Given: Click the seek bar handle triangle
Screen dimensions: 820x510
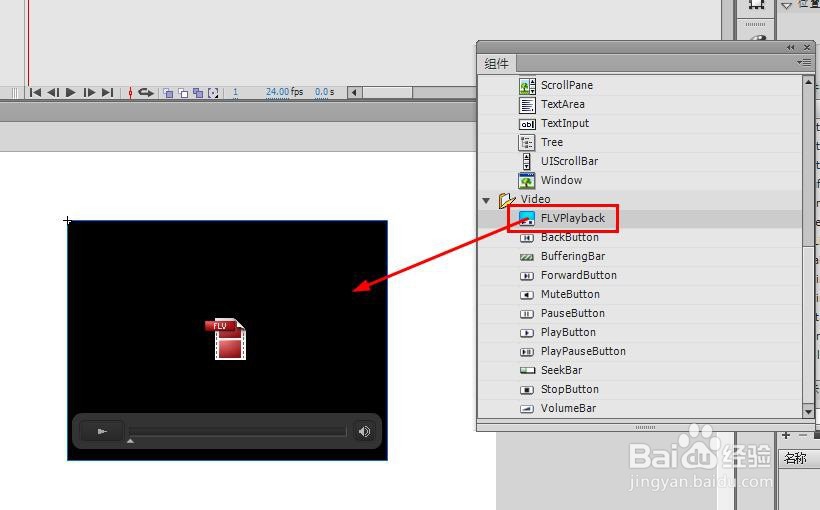Looking at the screenshot, I should point(130,441).
